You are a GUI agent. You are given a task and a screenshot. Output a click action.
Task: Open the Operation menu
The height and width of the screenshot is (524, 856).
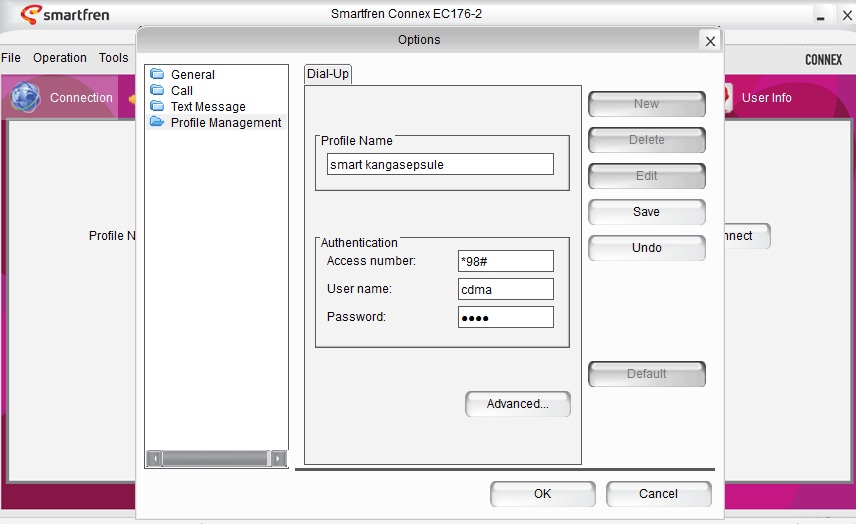click(60, 57)
